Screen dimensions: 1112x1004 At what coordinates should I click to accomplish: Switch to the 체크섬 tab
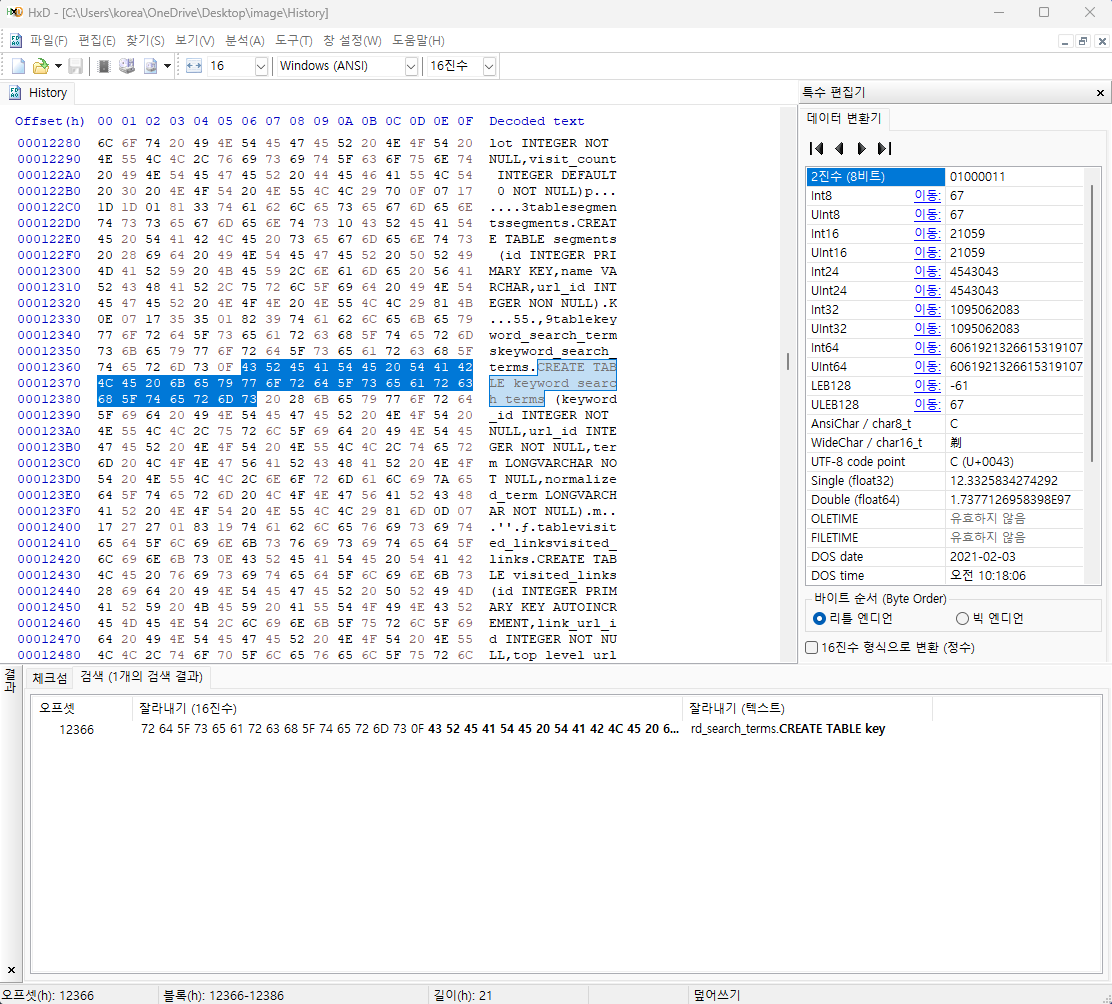click(x=50, y=678)
